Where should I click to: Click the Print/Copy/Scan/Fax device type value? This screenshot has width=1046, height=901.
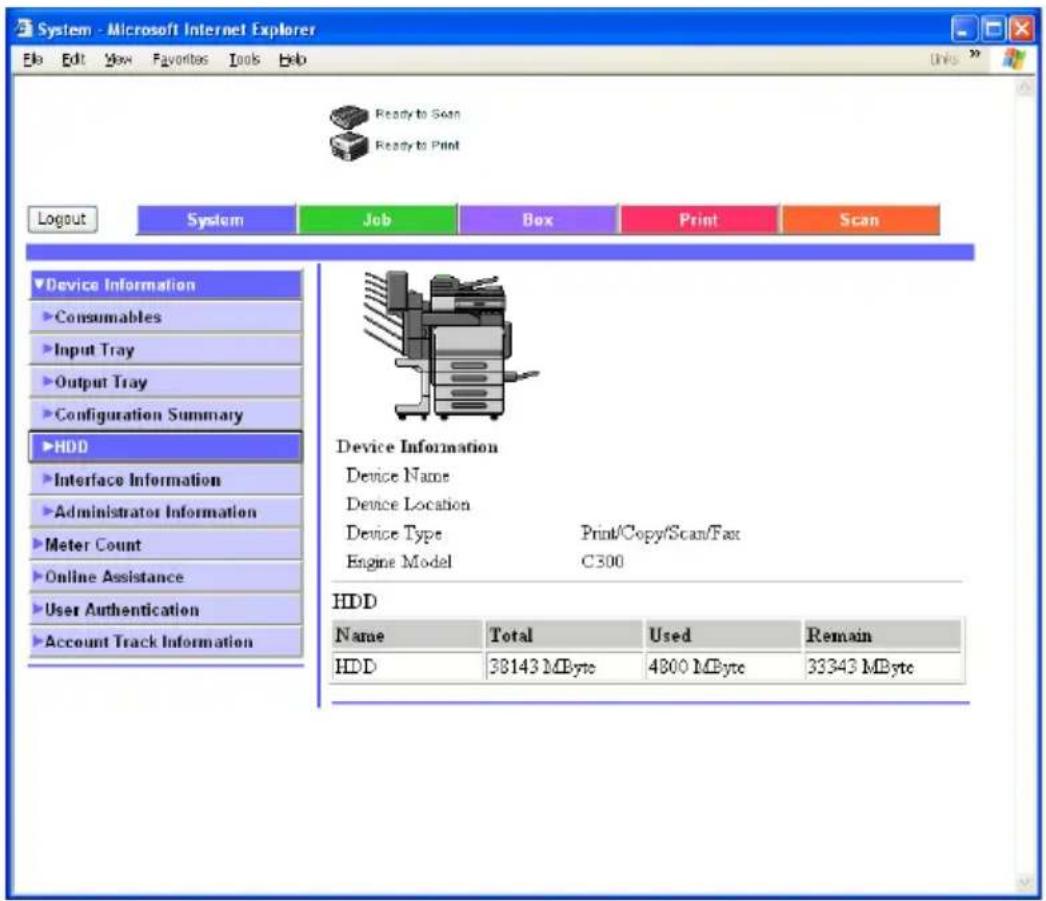pos(660,533)
